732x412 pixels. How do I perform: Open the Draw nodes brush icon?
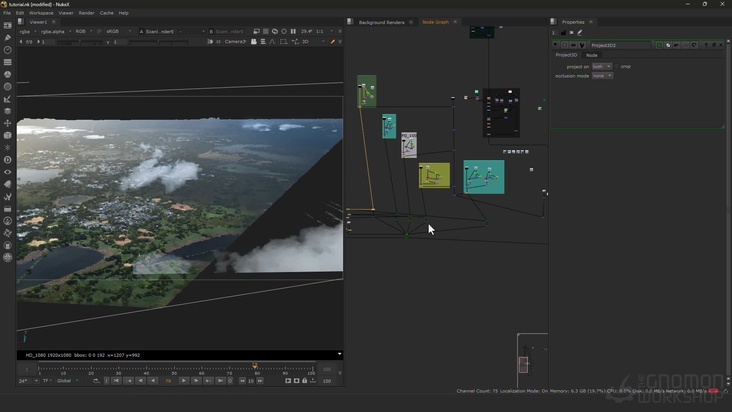point(7,37)
